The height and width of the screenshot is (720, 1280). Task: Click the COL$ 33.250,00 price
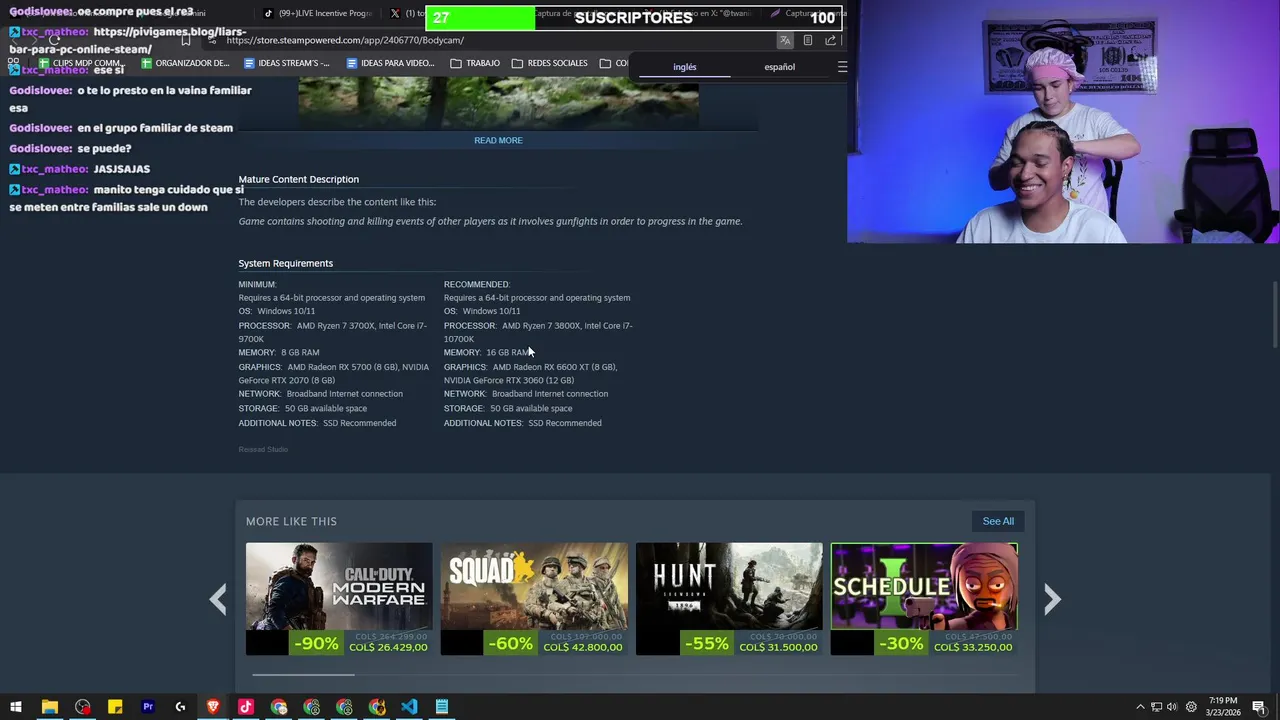click(973, 647)
